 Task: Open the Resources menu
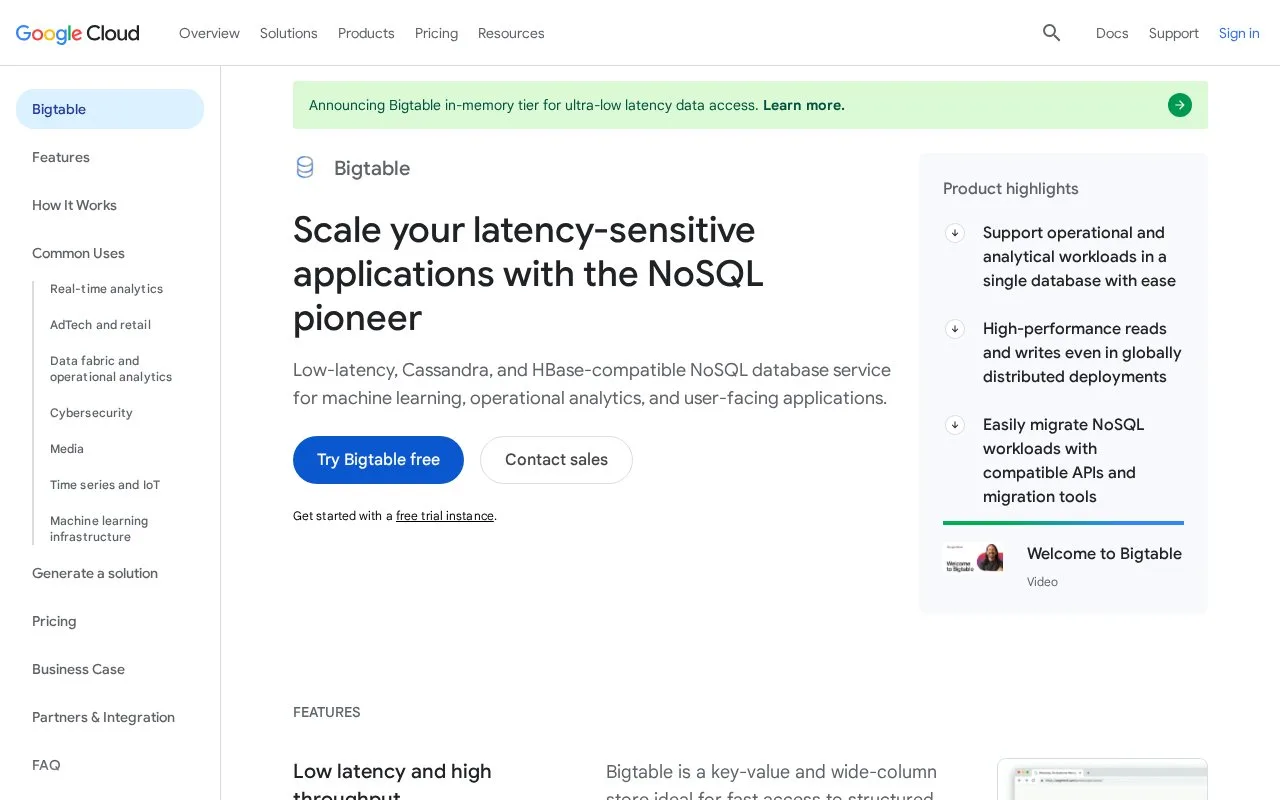pos(511,33)
